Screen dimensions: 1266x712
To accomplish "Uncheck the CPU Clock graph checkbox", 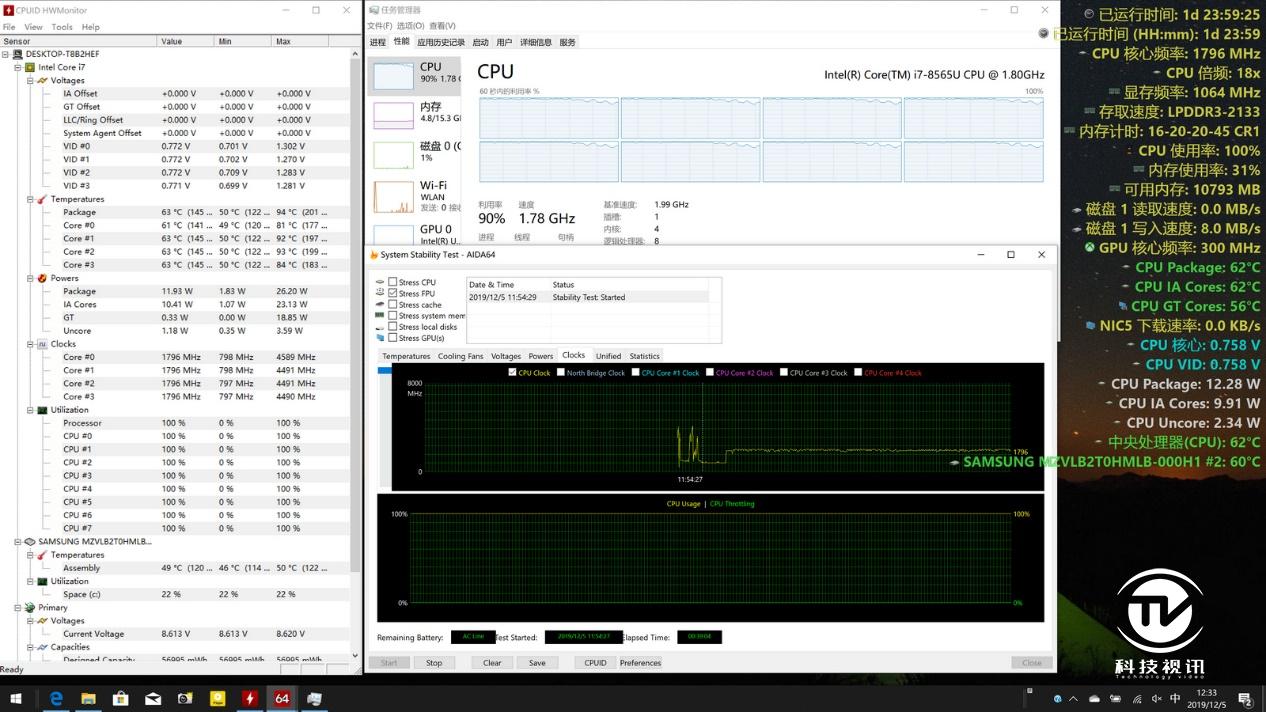I will point(513,372).
